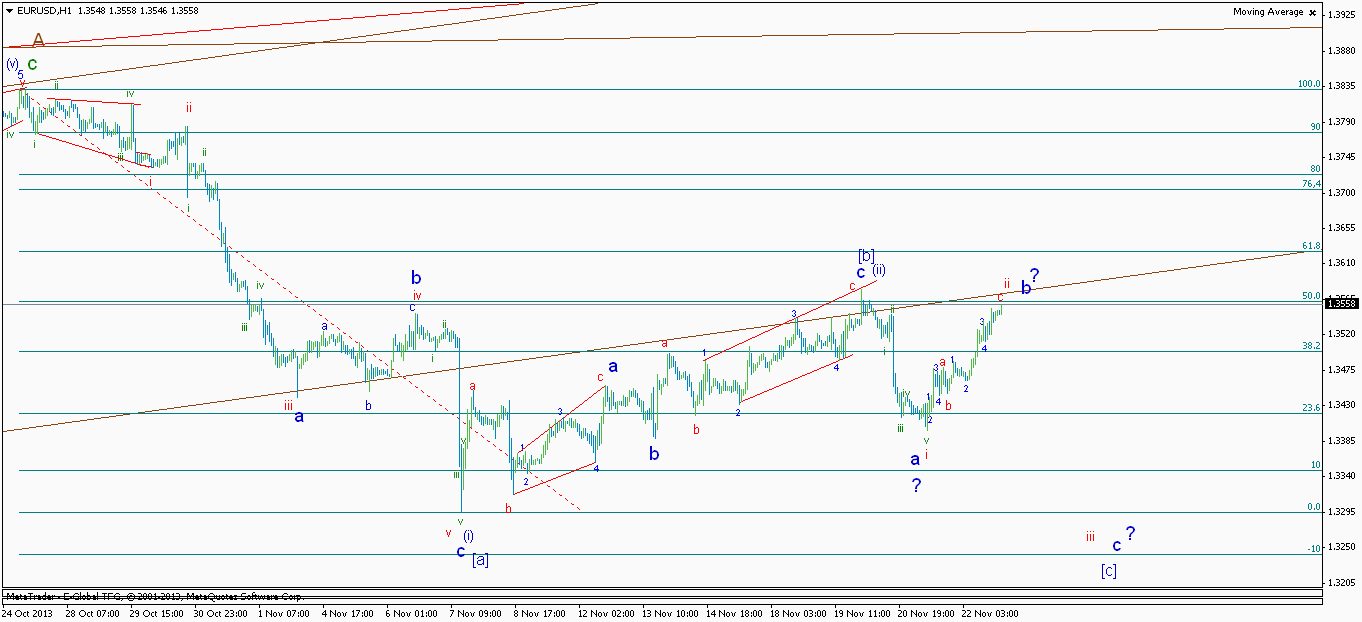Click the Fibonacci -10 level label
This screenshot has height=622, width=1362.
(1314, 549)
